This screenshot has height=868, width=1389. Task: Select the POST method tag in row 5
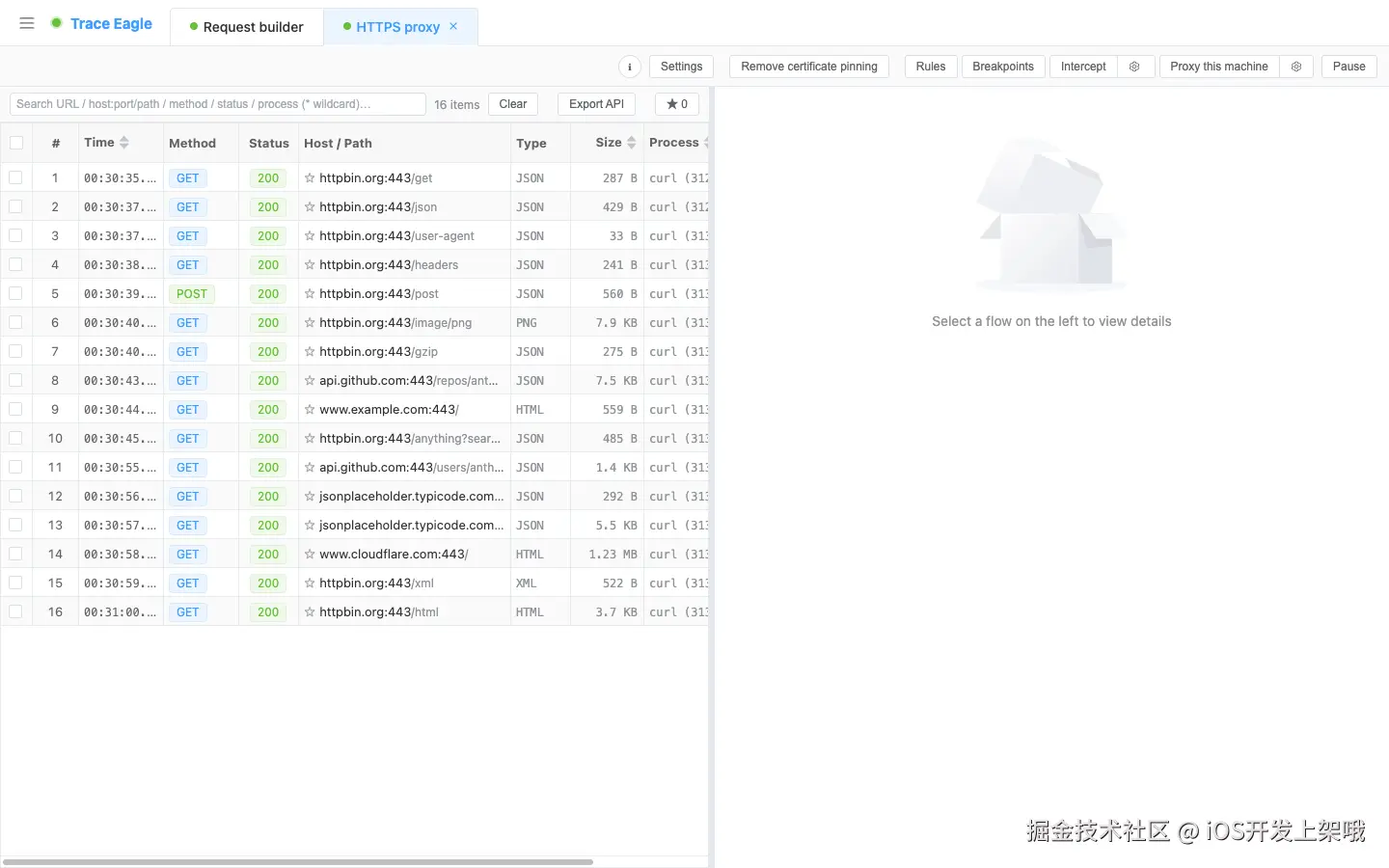pyautogui.click(x=192, y=293)
